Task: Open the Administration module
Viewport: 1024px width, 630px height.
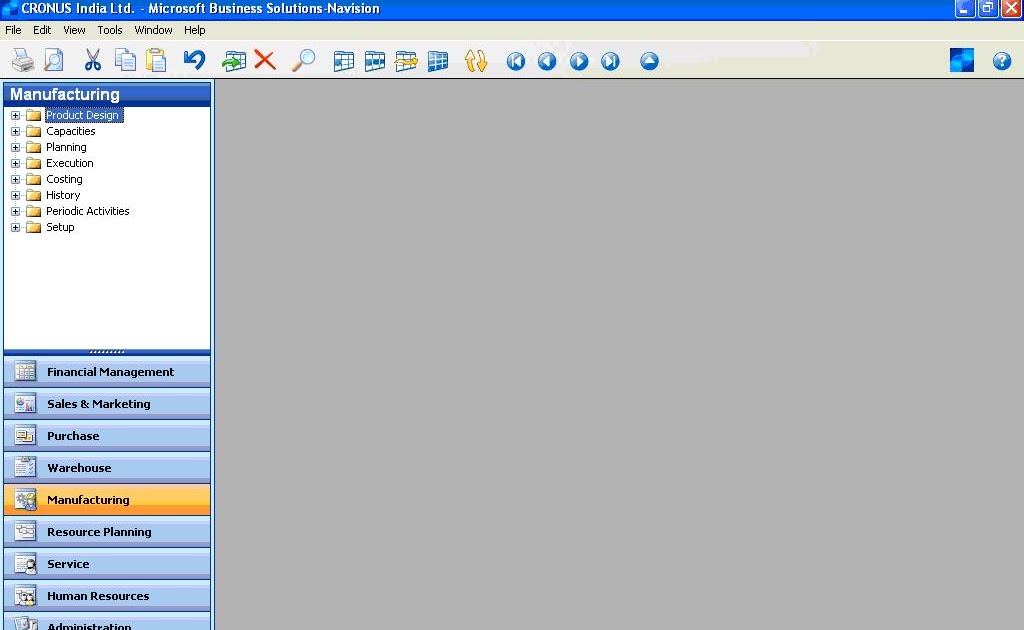Action: 107,622
